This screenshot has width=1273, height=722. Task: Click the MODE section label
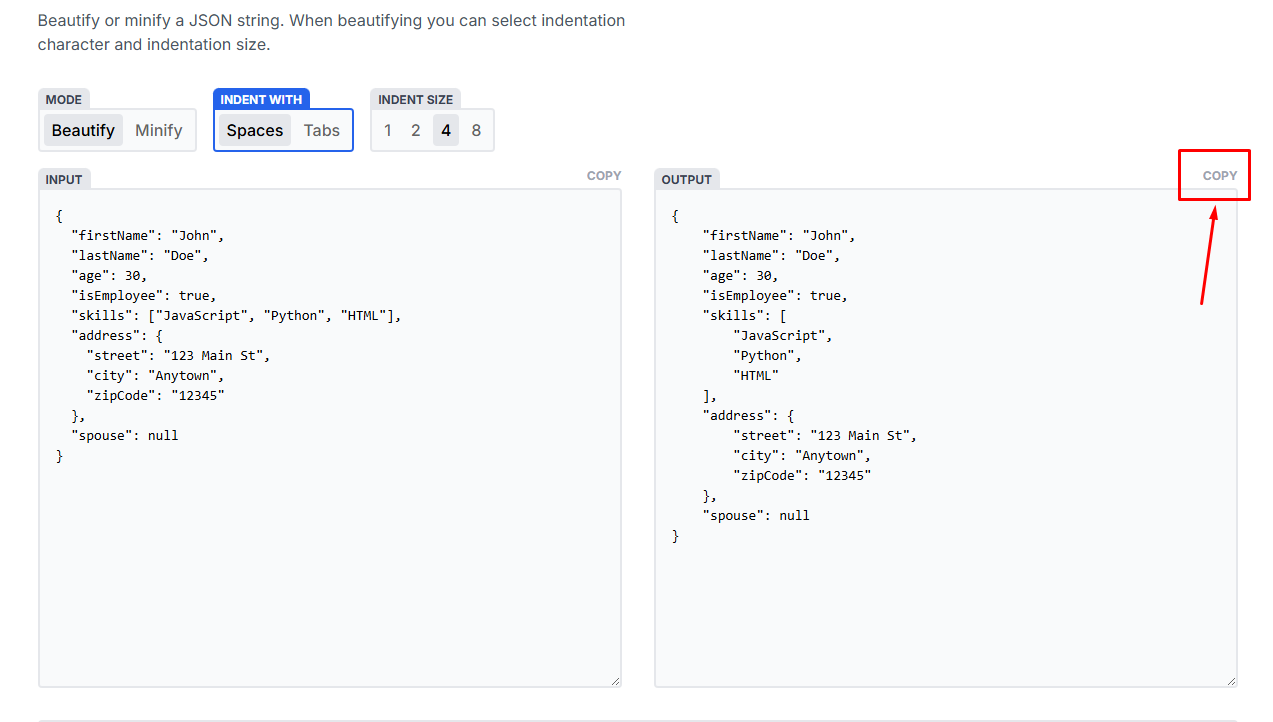(63, 99)
